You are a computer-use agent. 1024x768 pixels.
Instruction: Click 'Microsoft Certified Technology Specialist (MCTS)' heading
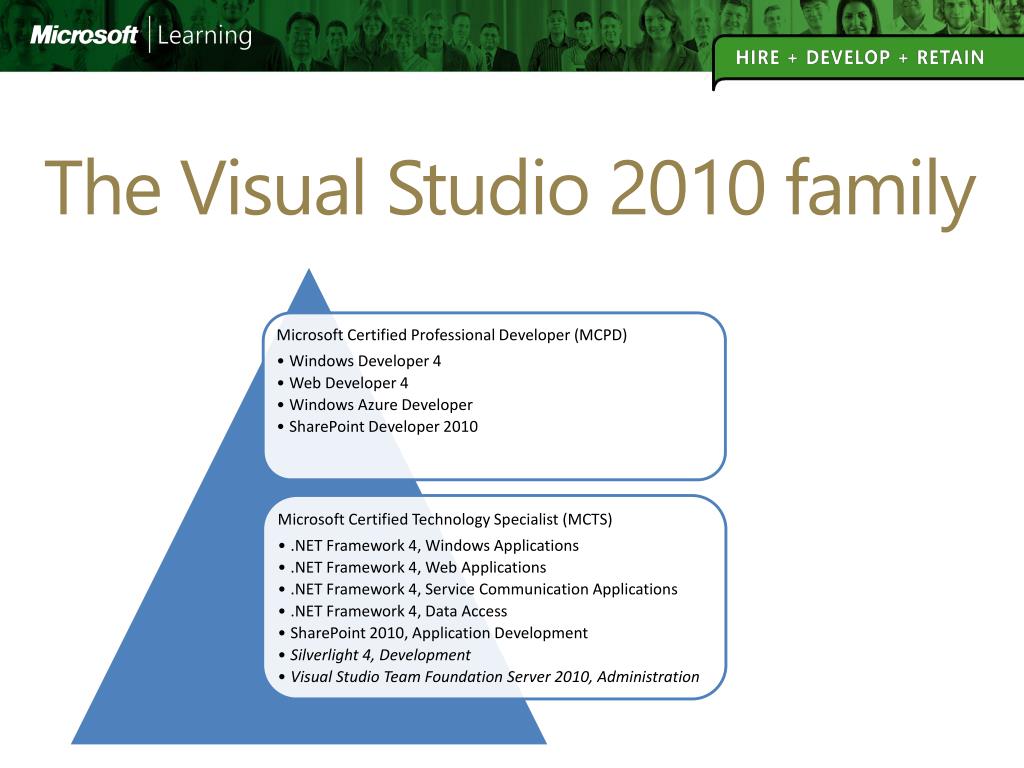point(445,520)
